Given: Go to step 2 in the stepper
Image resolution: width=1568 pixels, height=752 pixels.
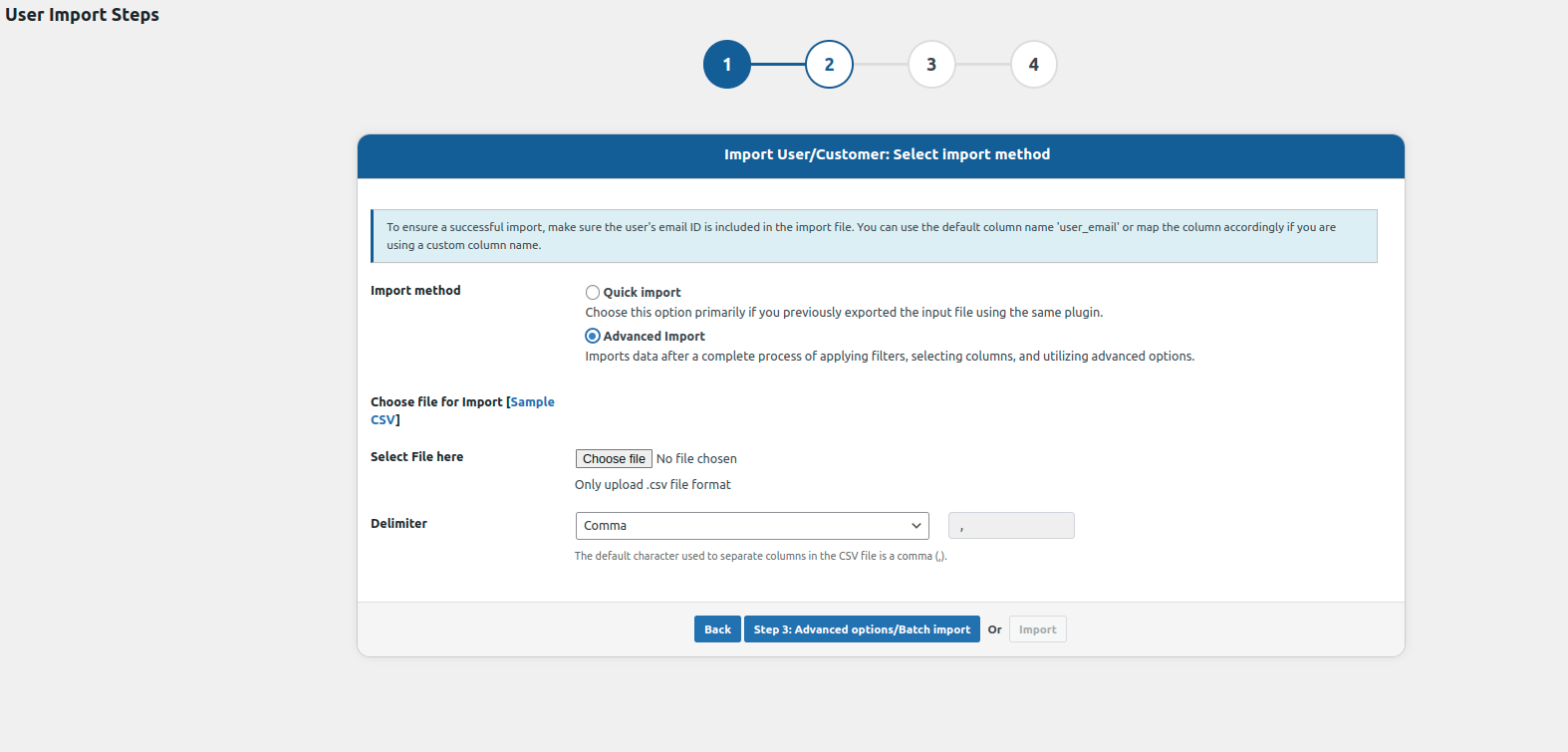Looking at the screenshot, I should coord(829,65).
